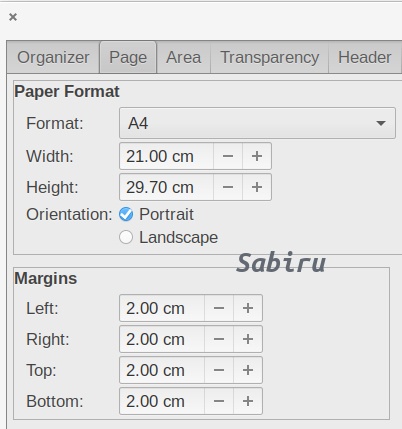The height and width of the screenshot is (429, 402).
Task: Decrease the Right margin
Action: [219, 339]
